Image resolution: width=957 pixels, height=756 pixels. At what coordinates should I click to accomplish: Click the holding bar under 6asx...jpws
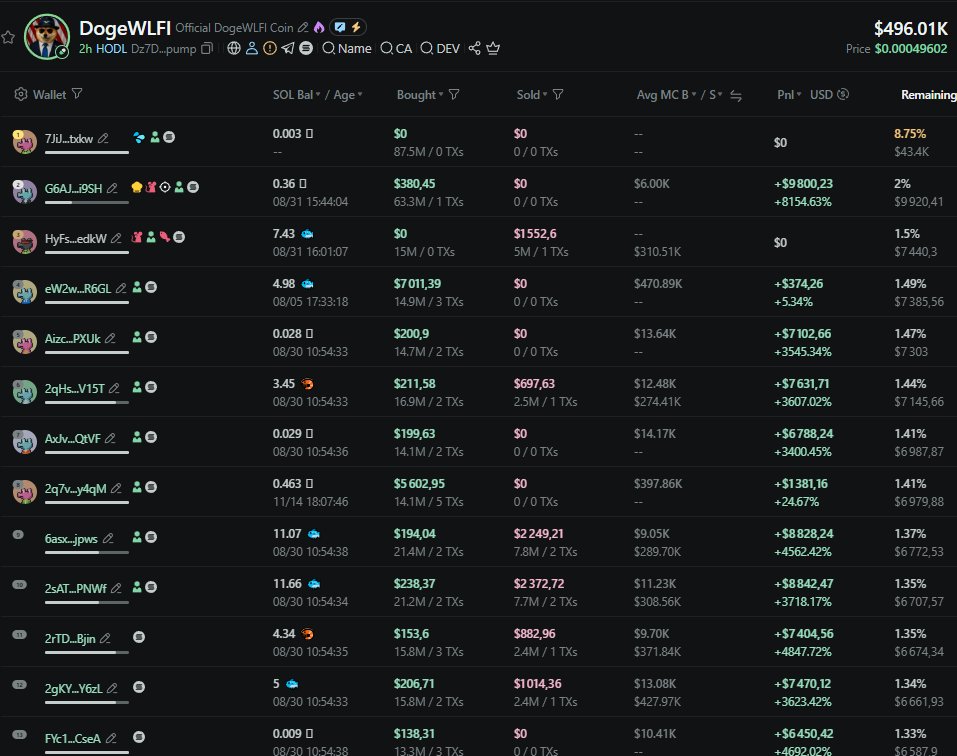(x=87, y=552)
